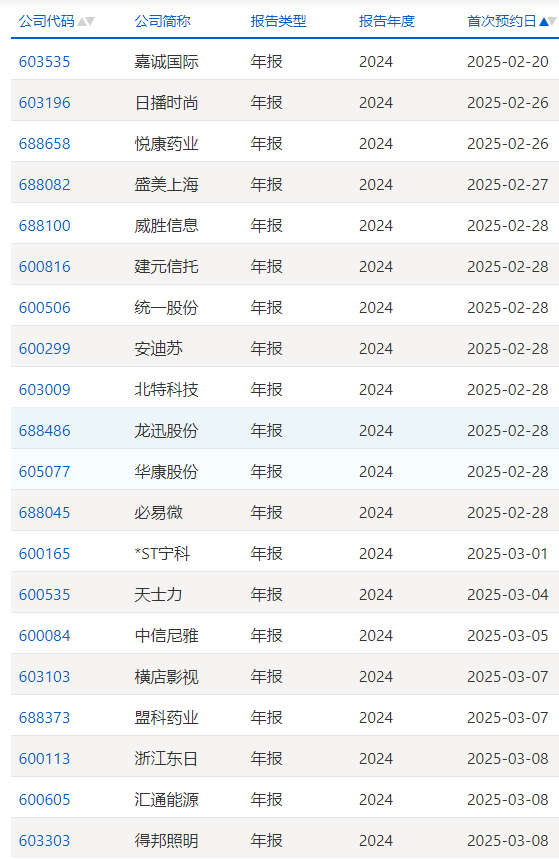559x859 pixels.
Task: Select company name 建元信托
Action: point(167,267)
